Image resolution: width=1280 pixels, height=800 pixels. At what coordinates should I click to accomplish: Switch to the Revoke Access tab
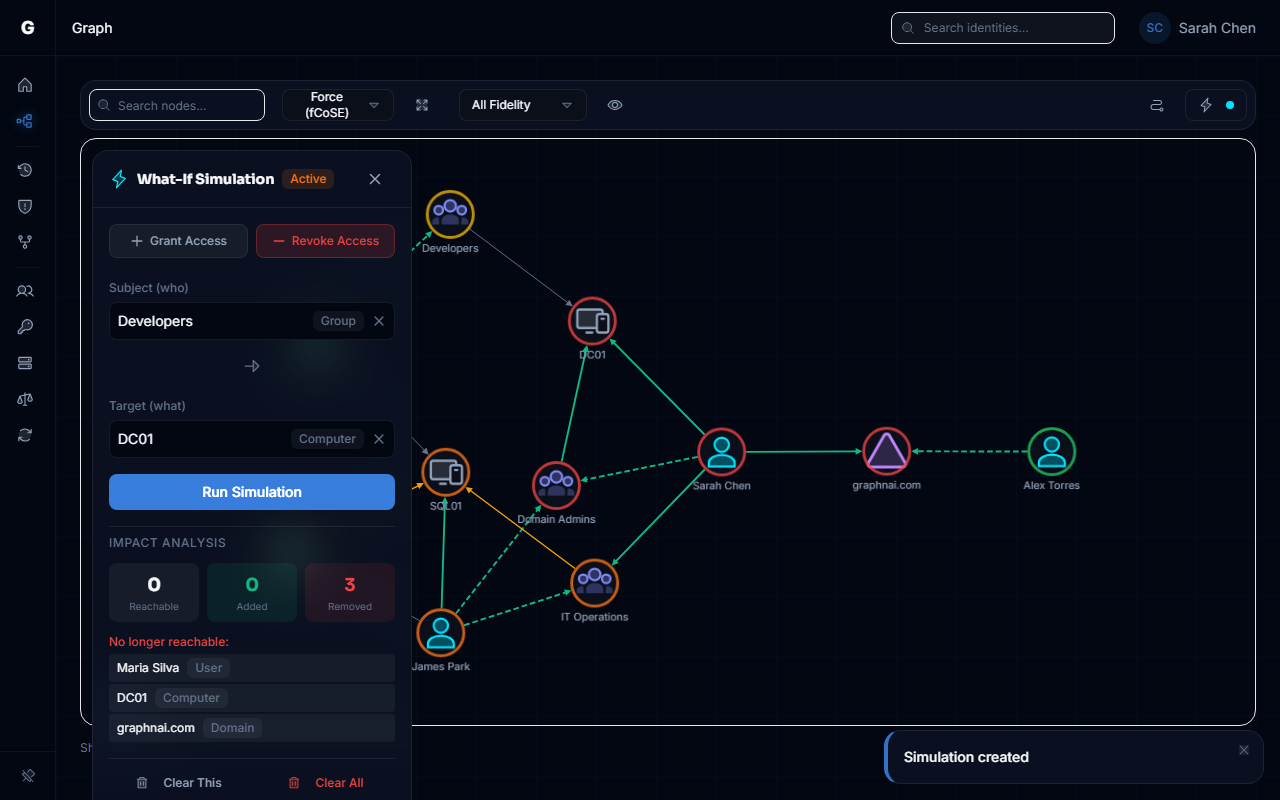pos(325,240)
